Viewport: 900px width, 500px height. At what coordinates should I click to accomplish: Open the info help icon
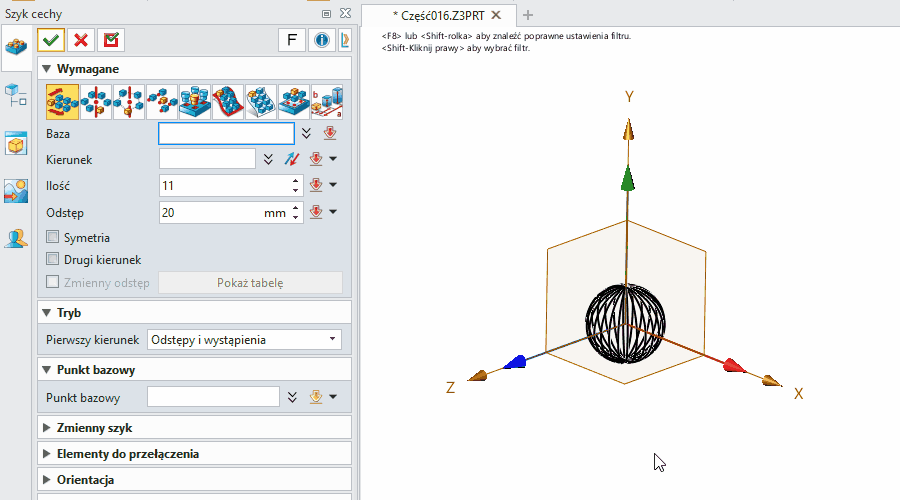[x=321, y=40]
